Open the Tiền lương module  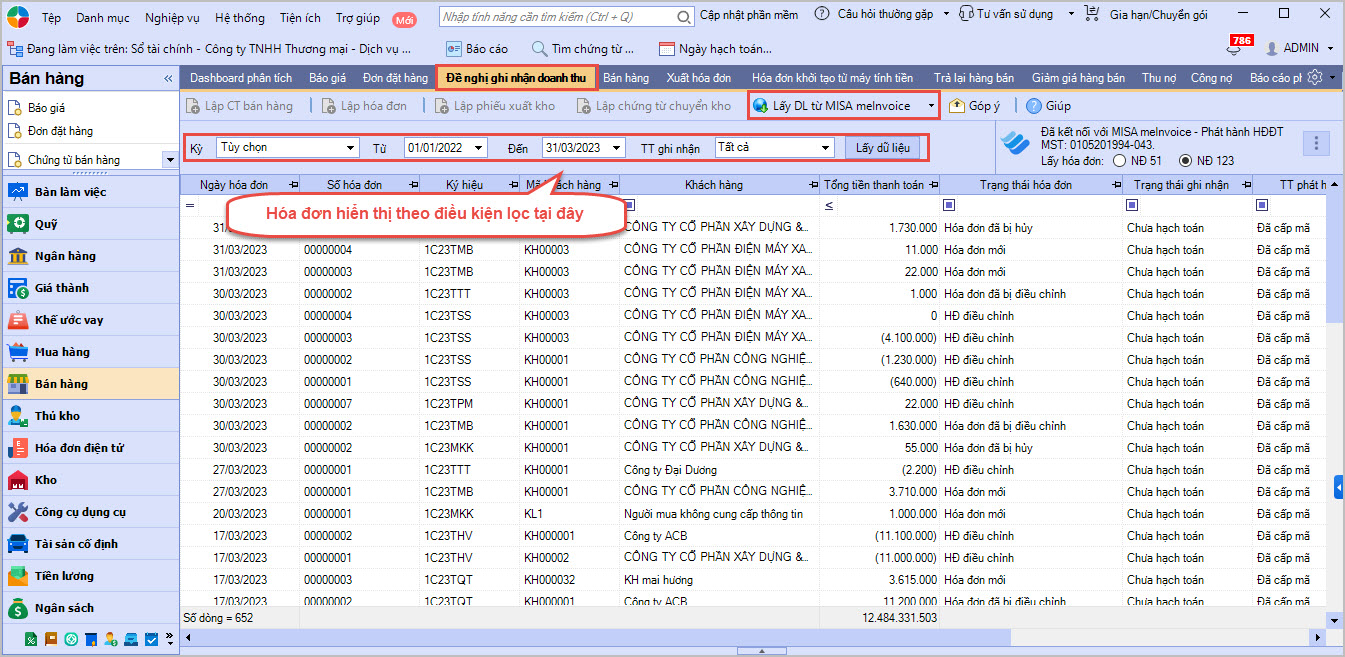[64, 576]
